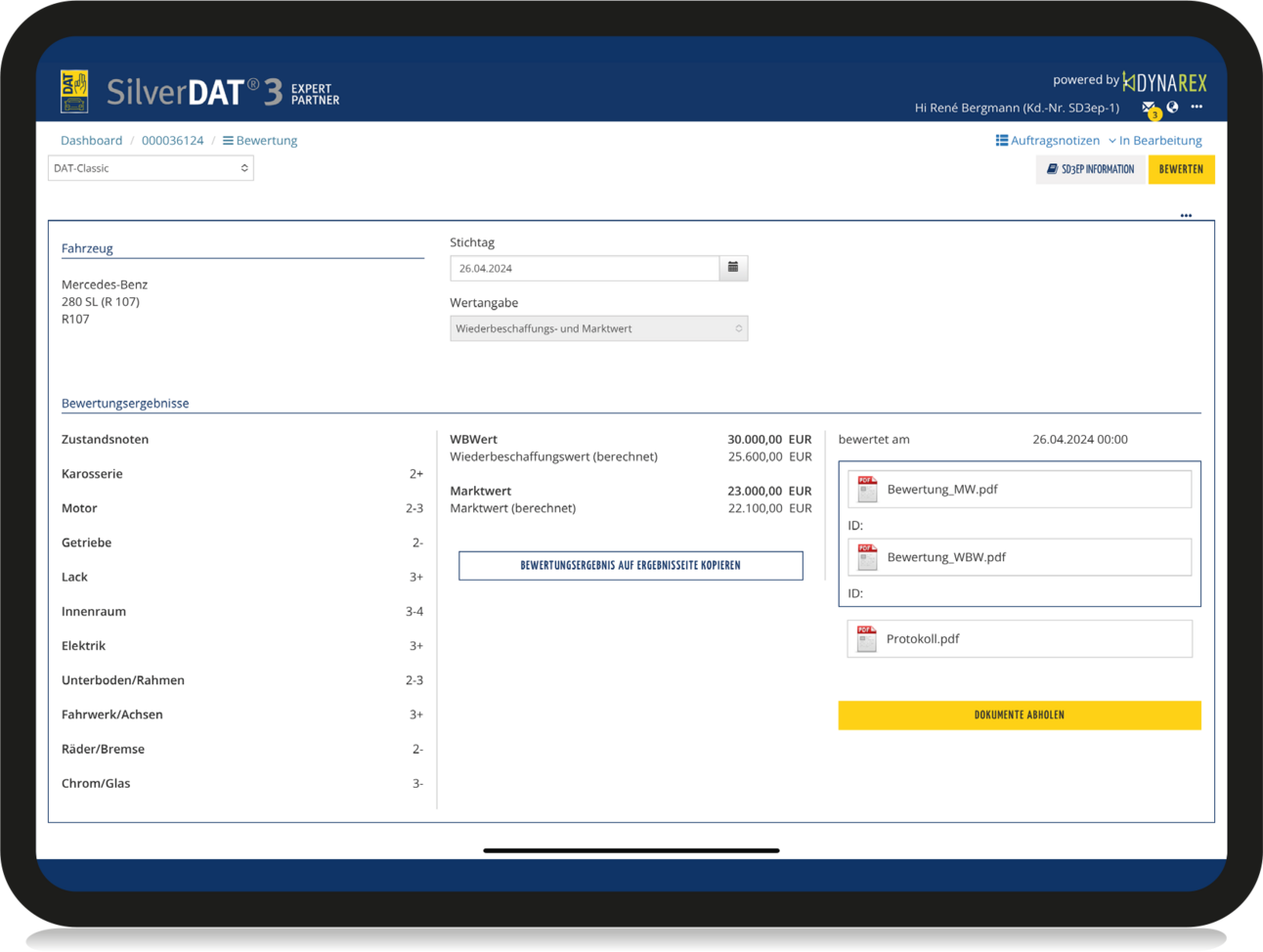Click the PDF icon on Bewertung_WBW.pdf

click(x=866, y=556)
